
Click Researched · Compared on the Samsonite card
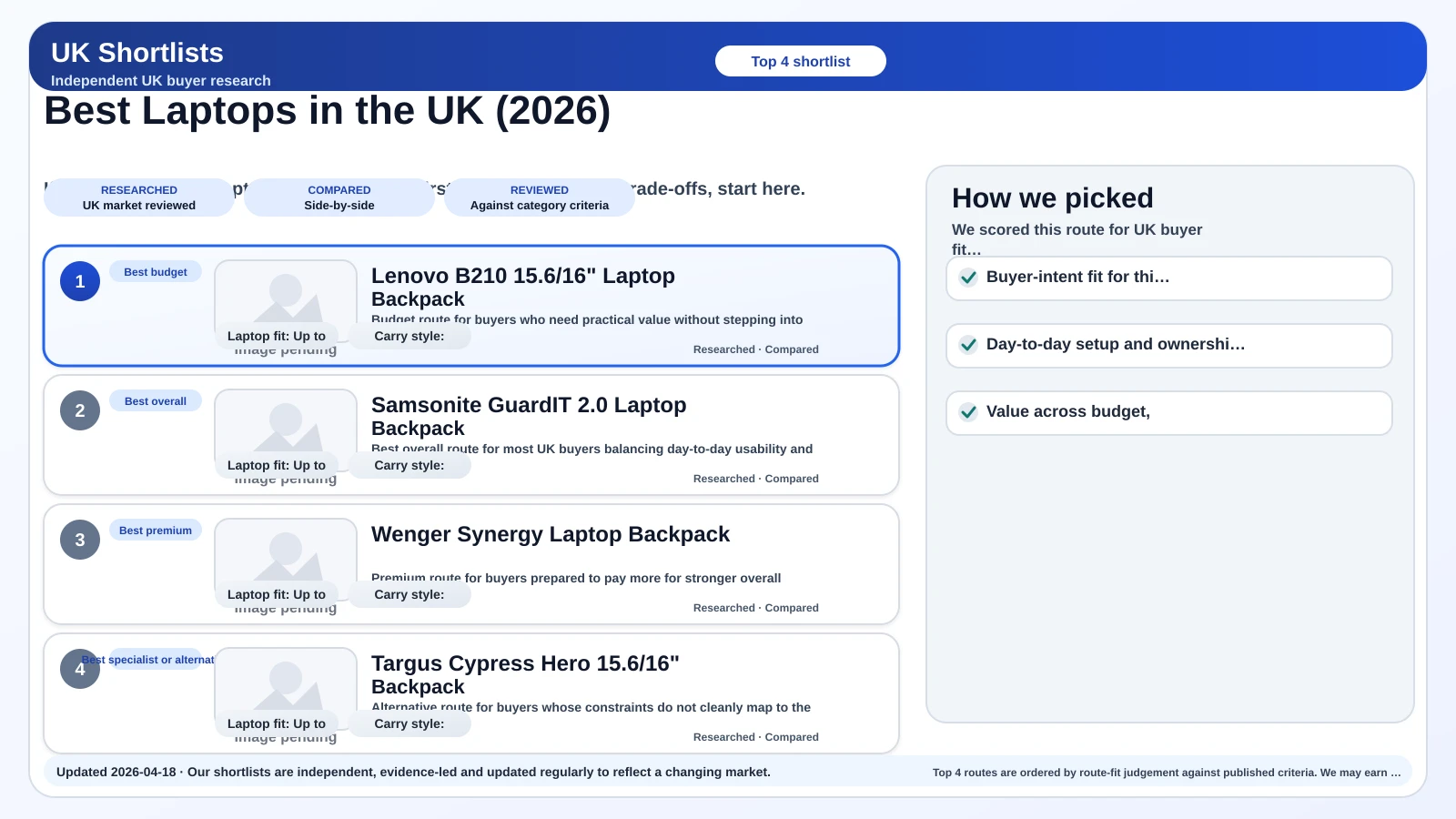pyautogui.click(x=756, y=479)
